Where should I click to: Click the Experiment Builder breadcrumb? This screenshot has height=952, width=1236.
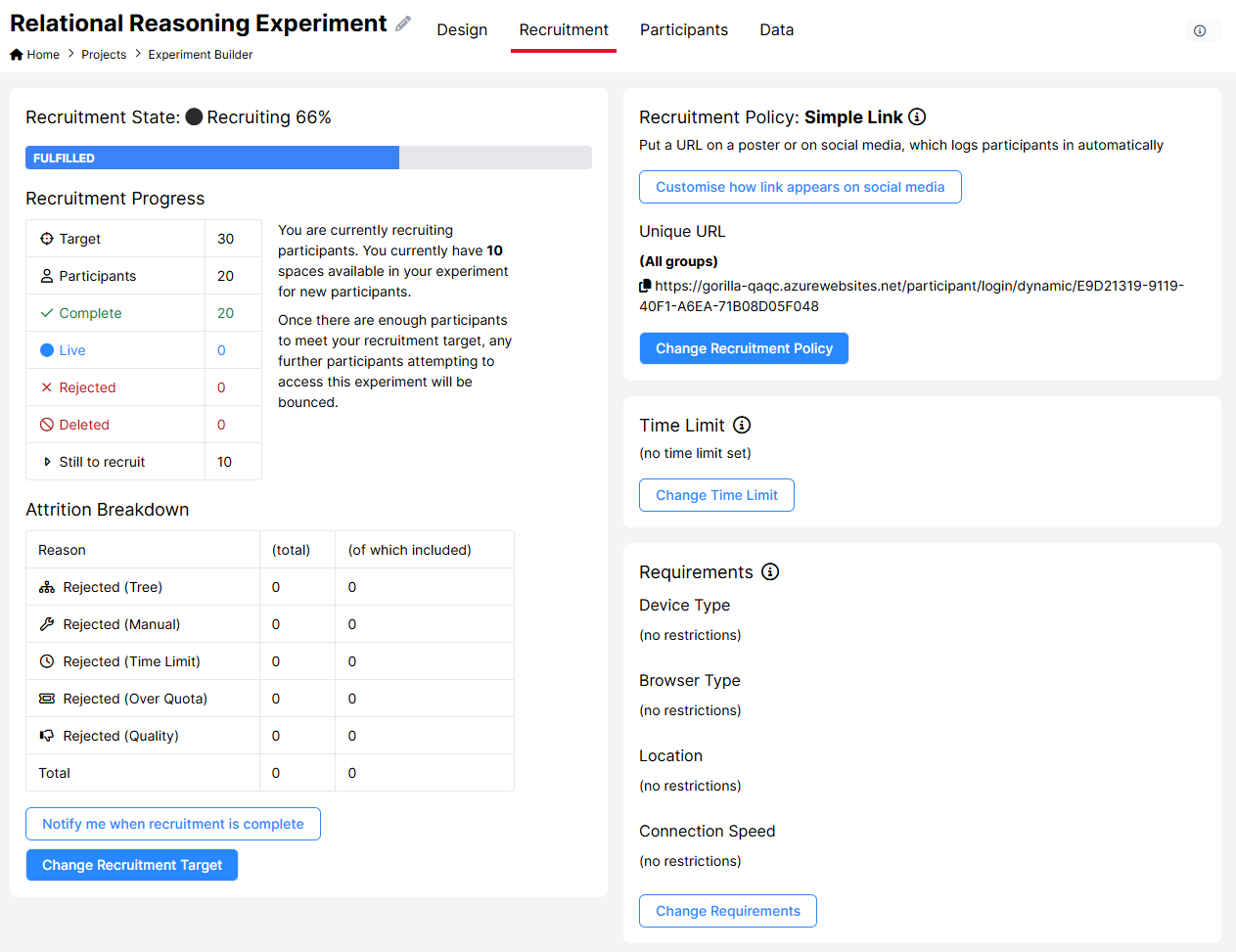(x=201, y=55)
